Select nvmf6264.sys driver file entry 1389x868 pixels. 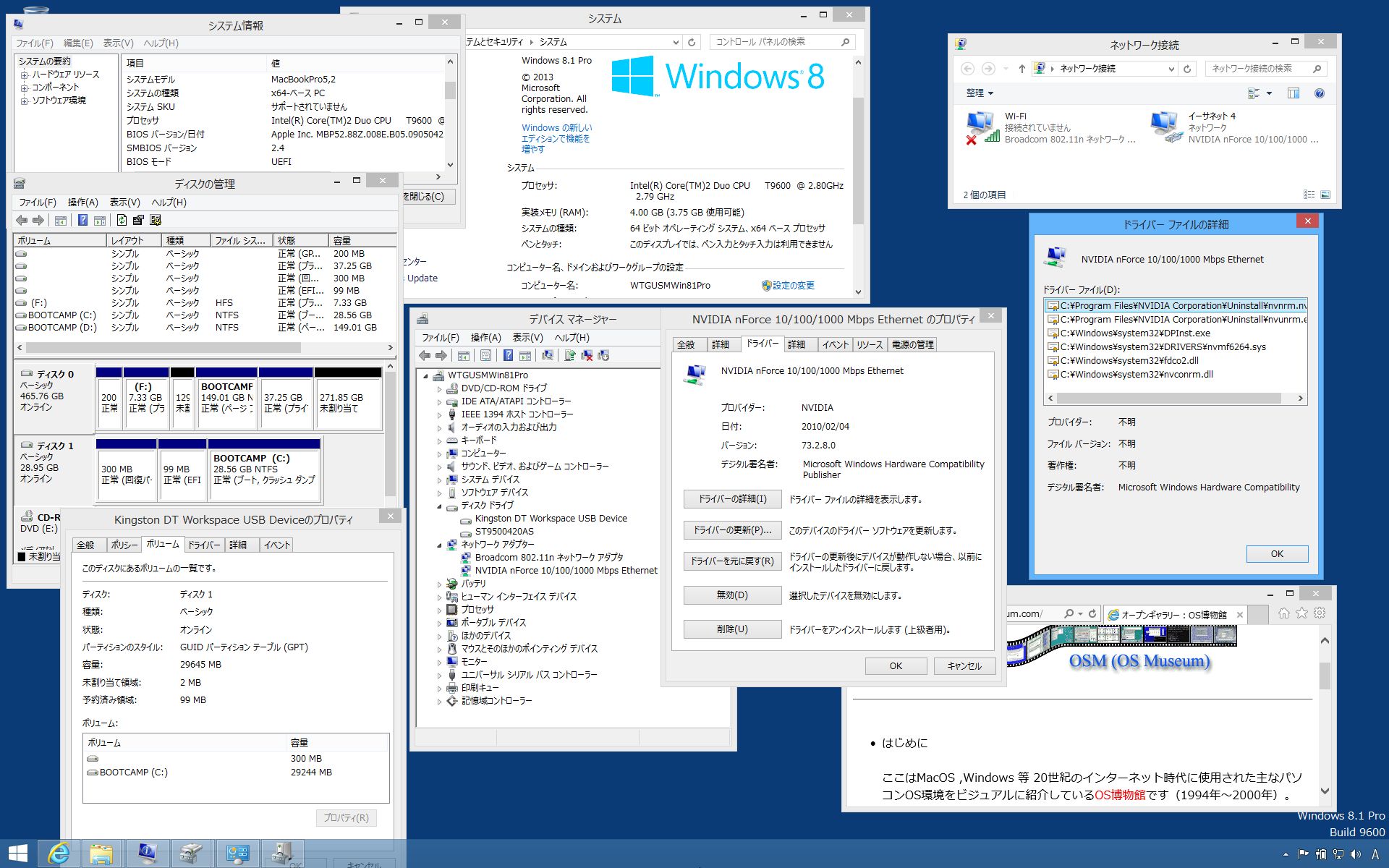point(1157,347)
